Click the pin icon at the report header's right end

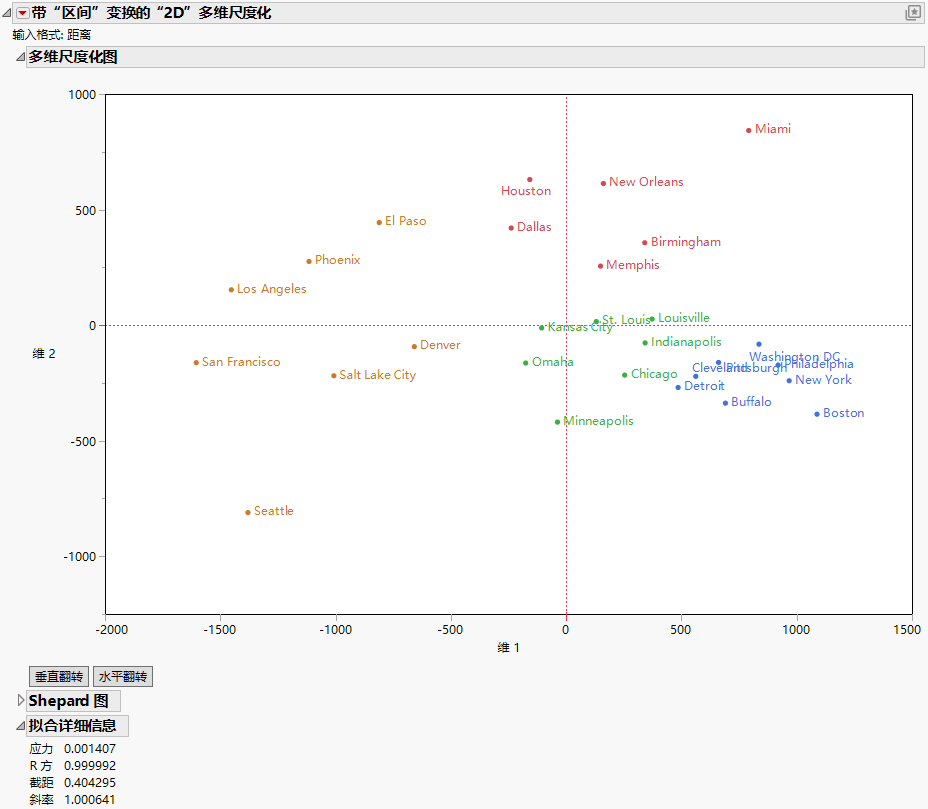(913, 13)
